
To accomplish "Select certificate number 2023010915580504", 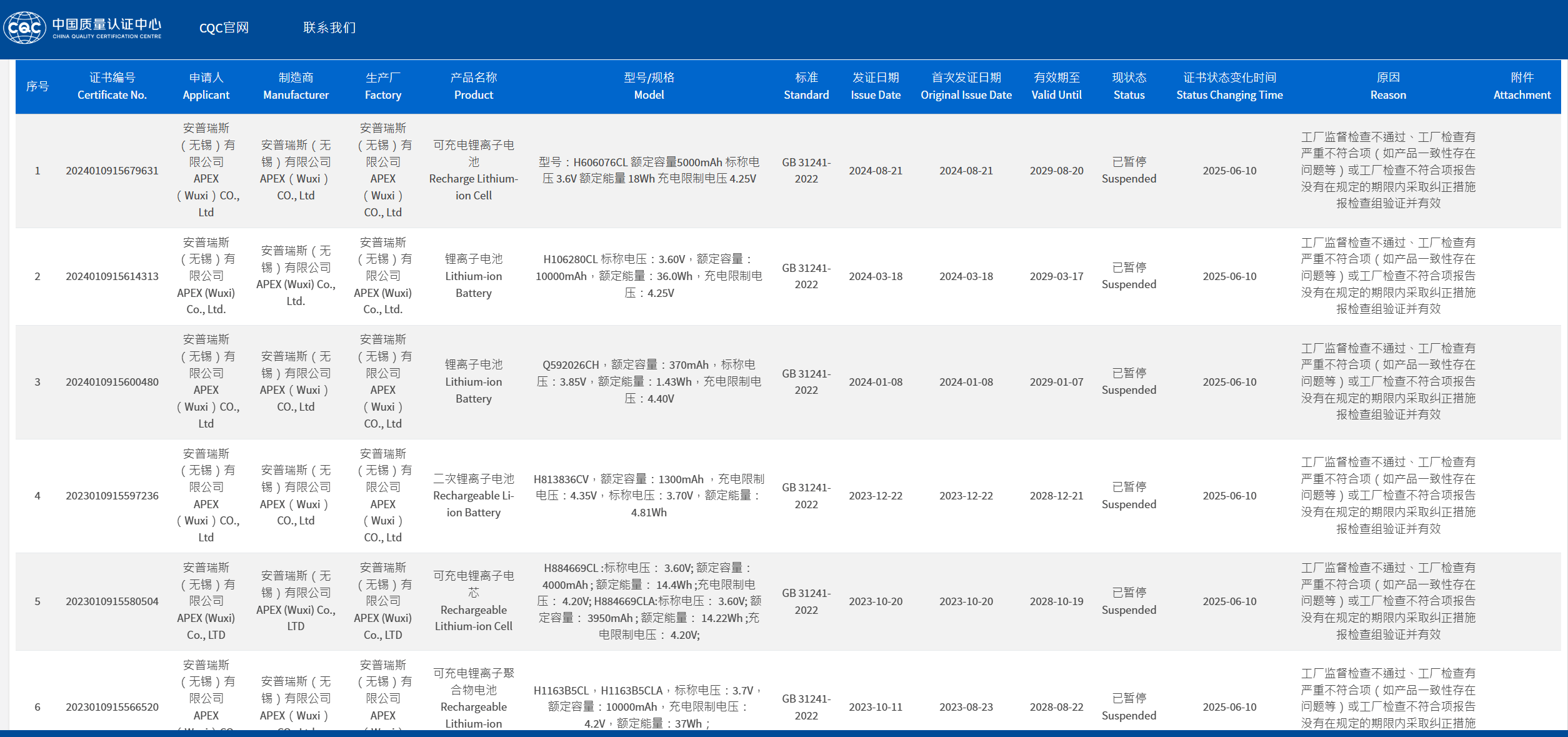I will coord(112,601).
